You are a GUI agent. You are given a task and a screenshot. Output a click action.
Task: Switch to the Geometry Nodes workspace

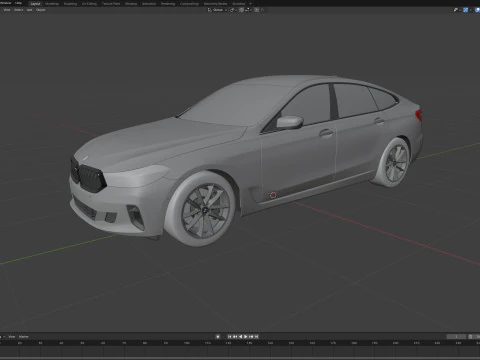pyautogui.click(x=215, y=4)
